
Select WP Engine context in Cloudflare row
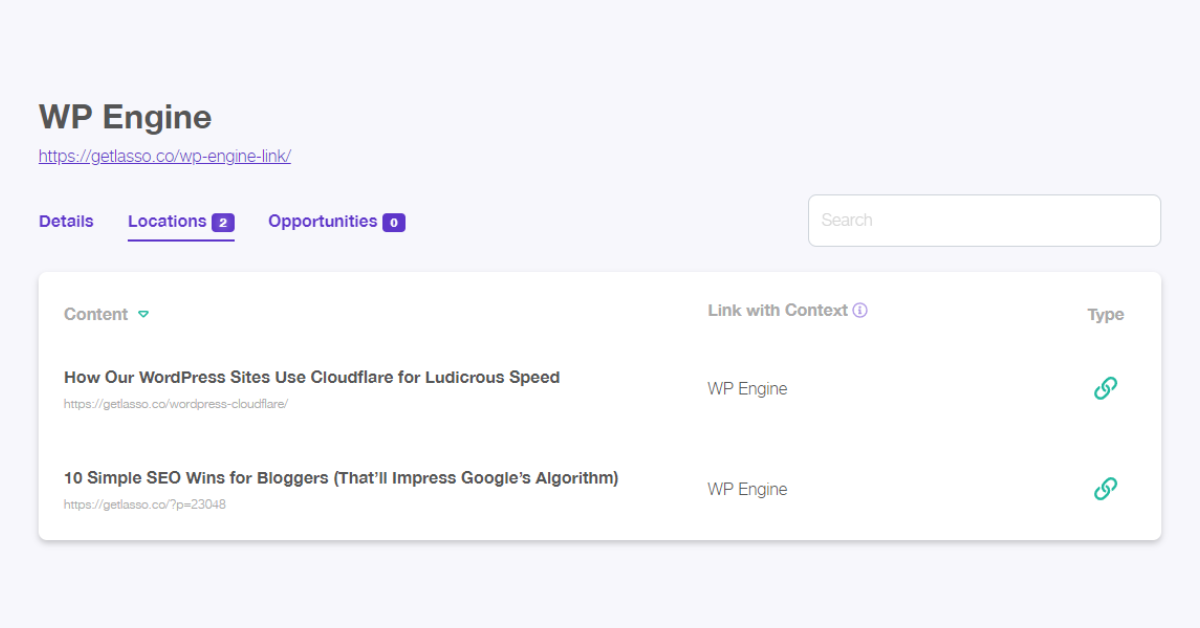pos(747,389)
